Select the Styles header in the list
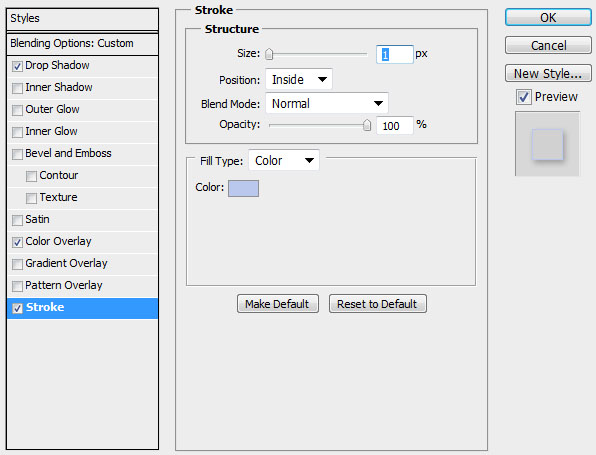The width and height of the screenshot is (596, 455). click(x=82, y=19)
